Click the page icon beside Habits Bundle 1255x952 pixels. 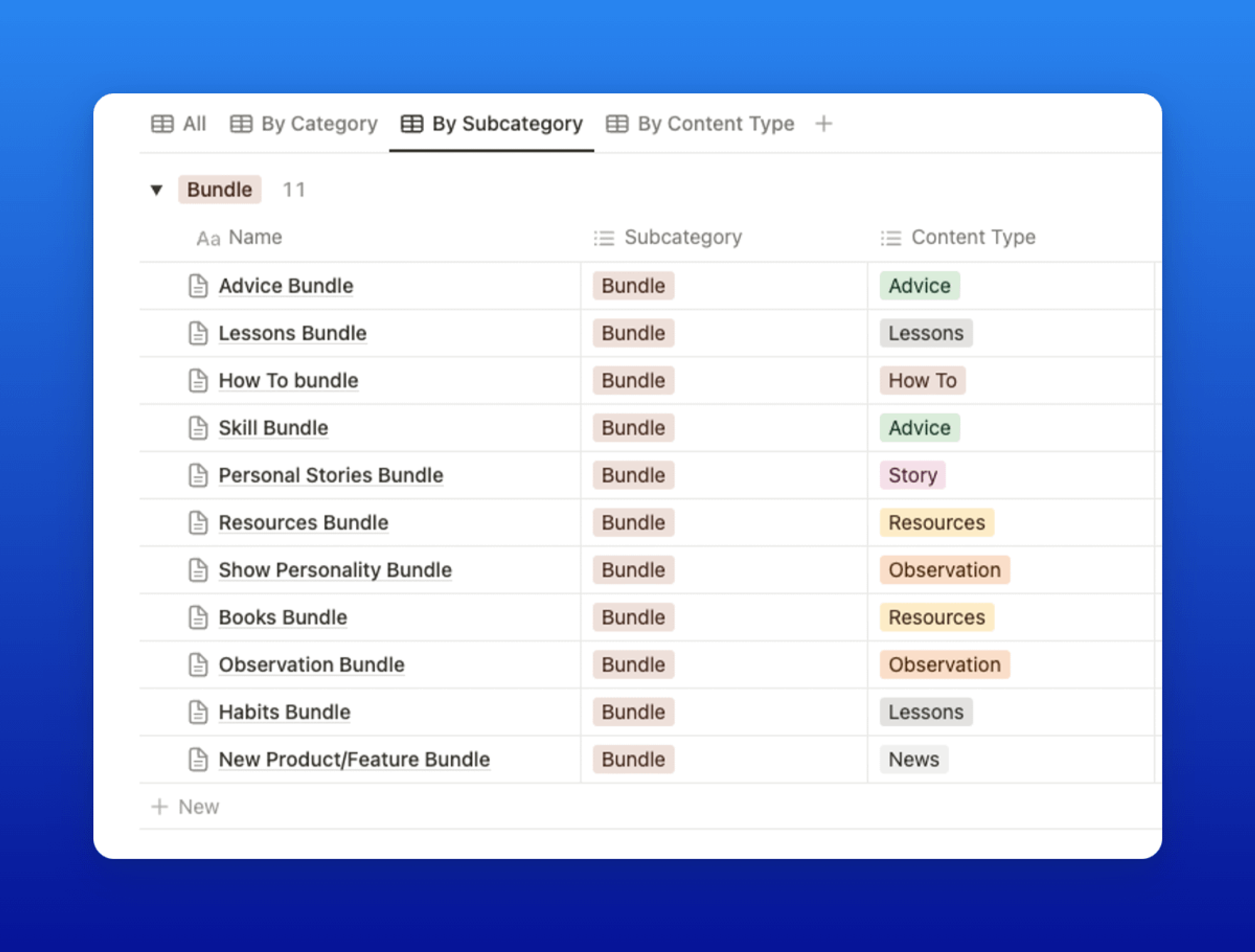(x=198, y=712)
